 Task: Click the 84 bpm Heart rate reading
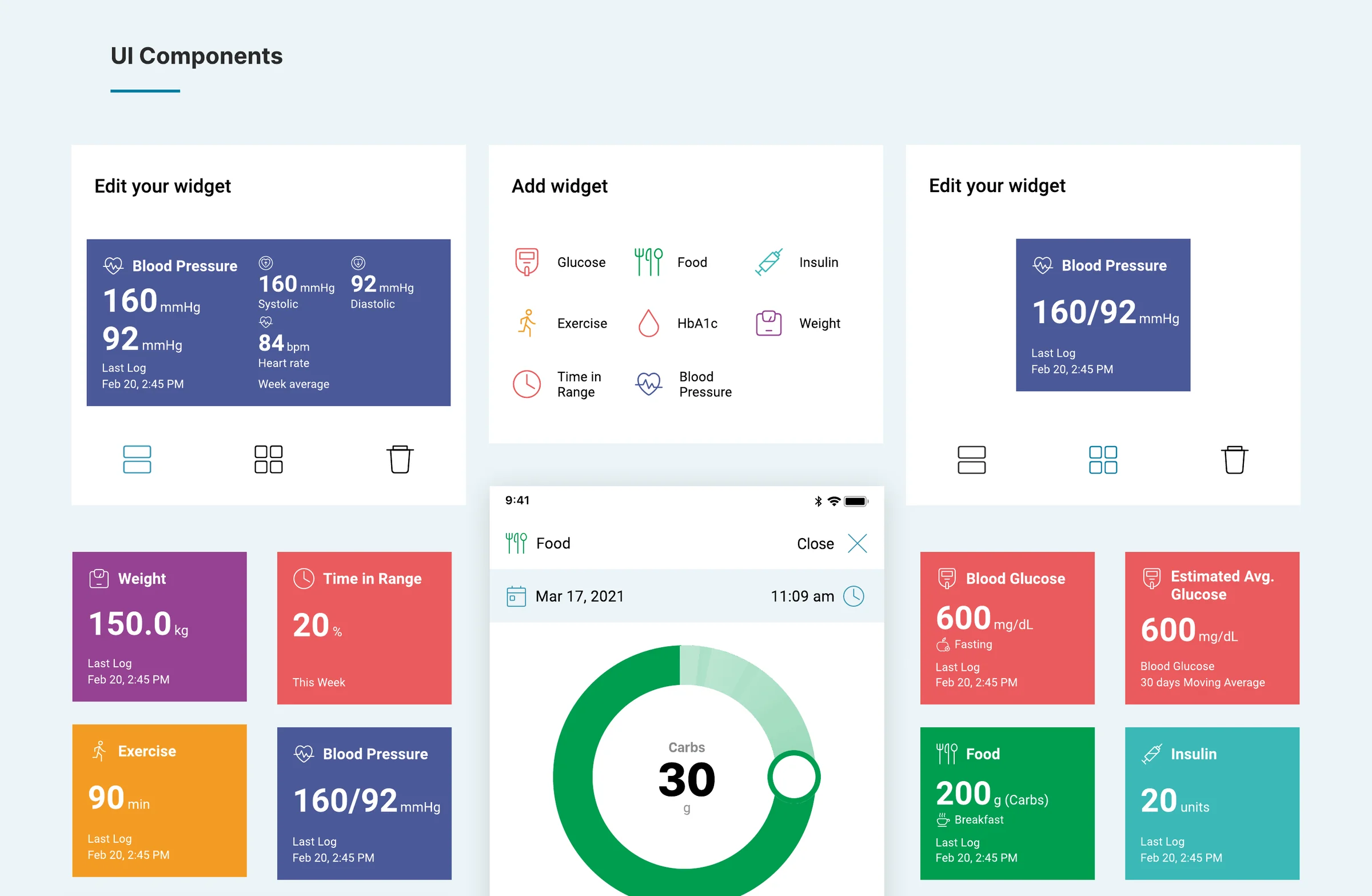(x=284, y=343)
